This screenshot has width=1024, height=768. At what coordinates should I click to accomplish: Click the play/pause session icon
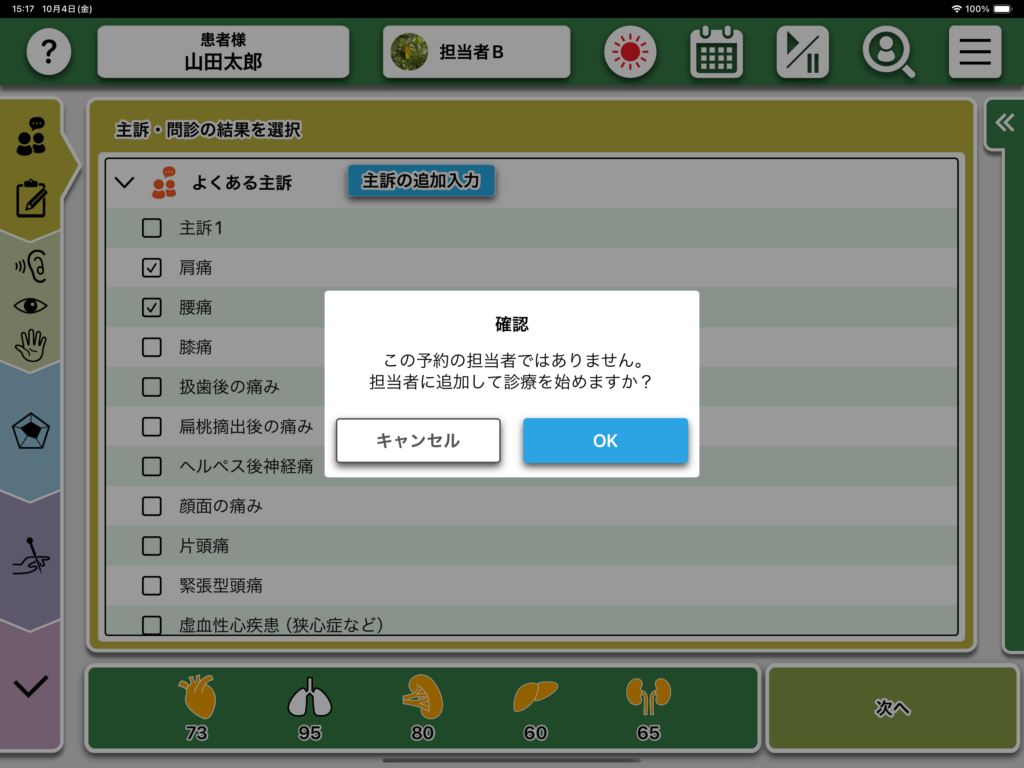click(802, 52)
